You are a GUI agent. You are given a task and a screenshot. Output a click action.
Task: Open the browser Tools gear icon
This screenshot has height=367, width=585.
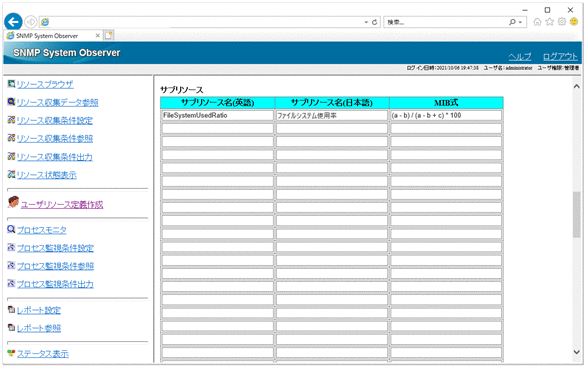tap(562, 22)
